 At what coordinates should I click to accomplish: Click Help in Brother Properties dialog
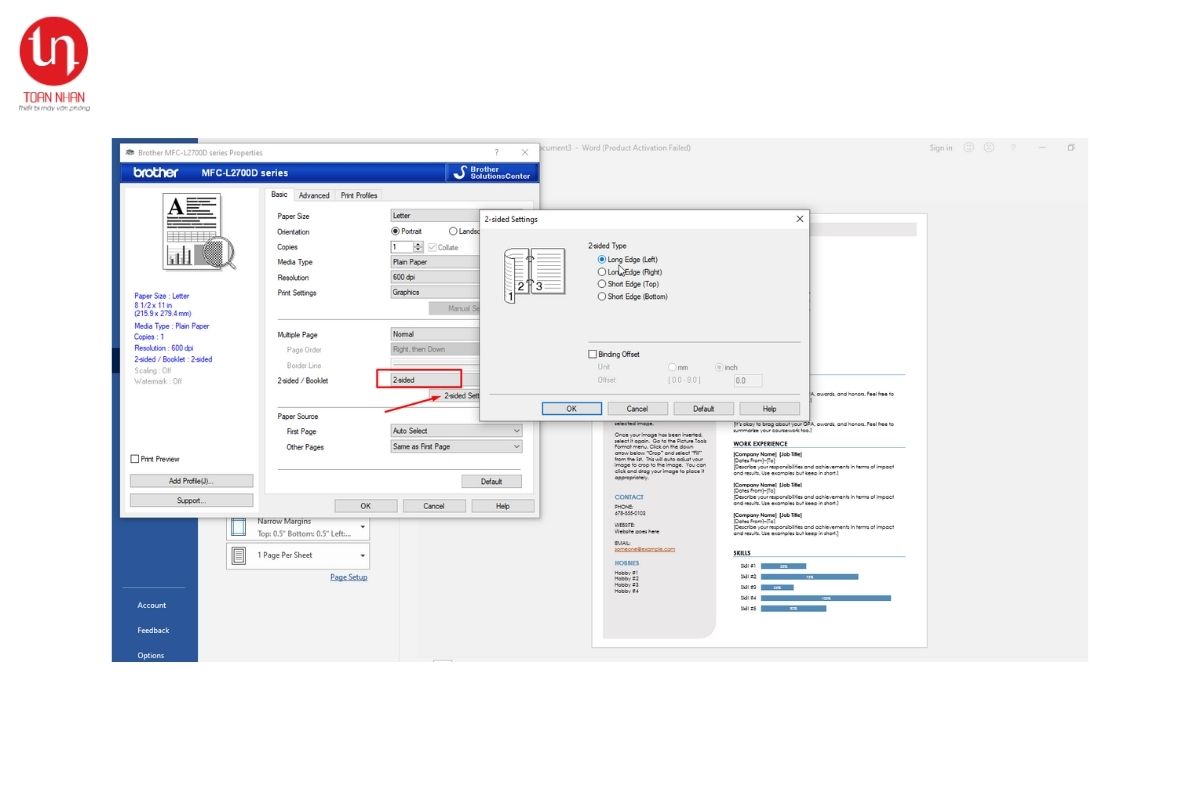(503, 506)
